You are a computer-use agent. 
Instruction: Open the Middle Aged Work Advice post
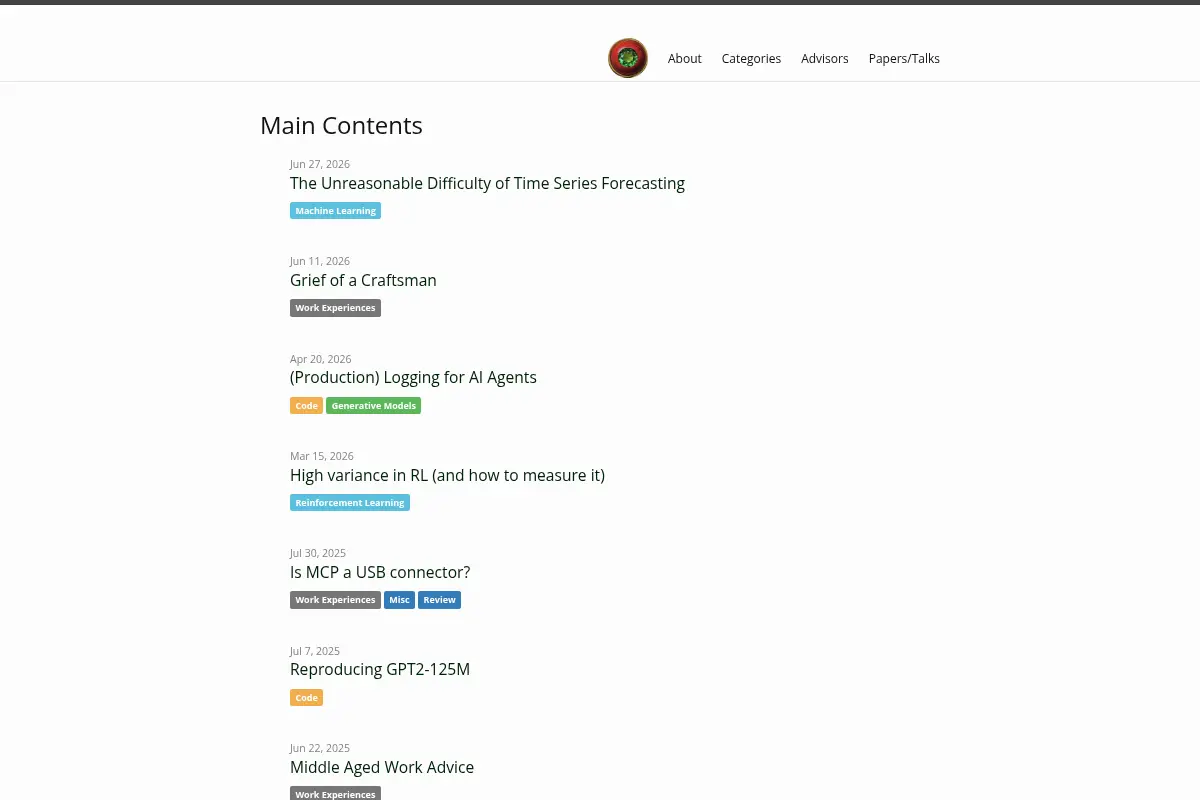point(382,767)
